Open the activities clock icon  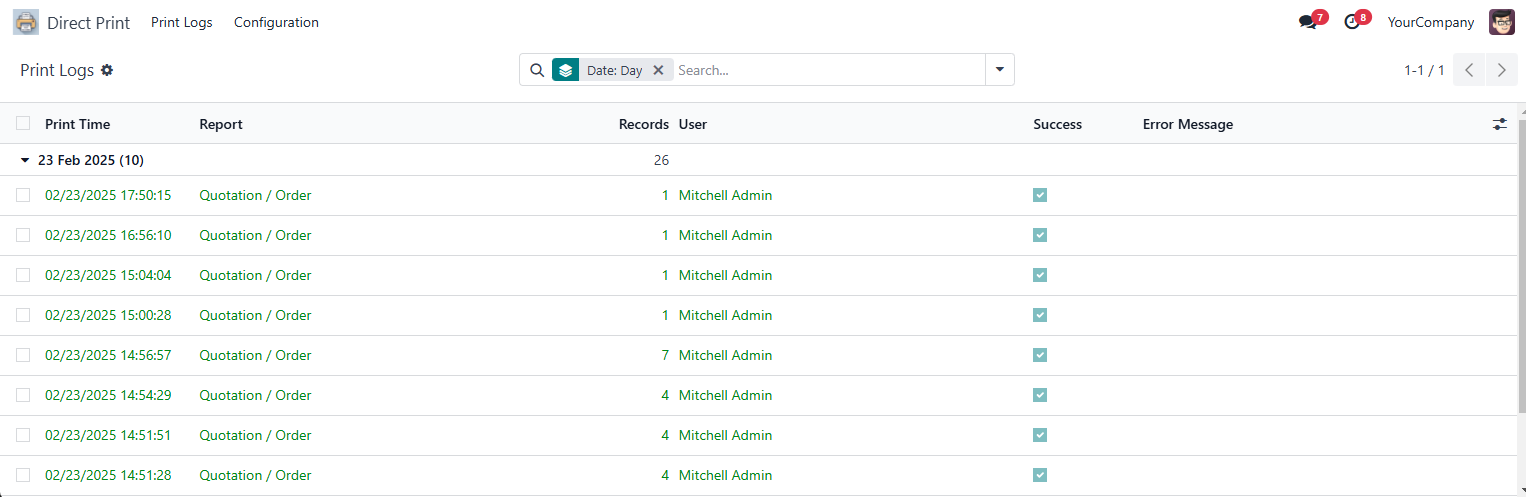pyautogui.click(x=1352, y=22)
